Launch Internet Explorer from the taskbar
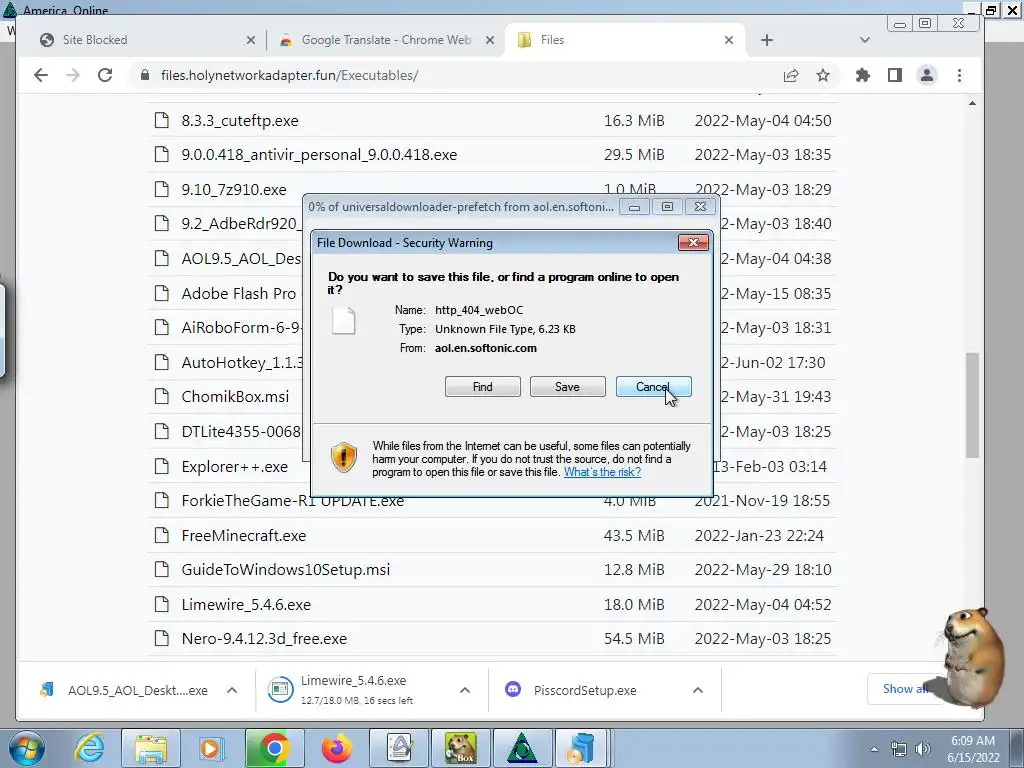 click(89, 748)
